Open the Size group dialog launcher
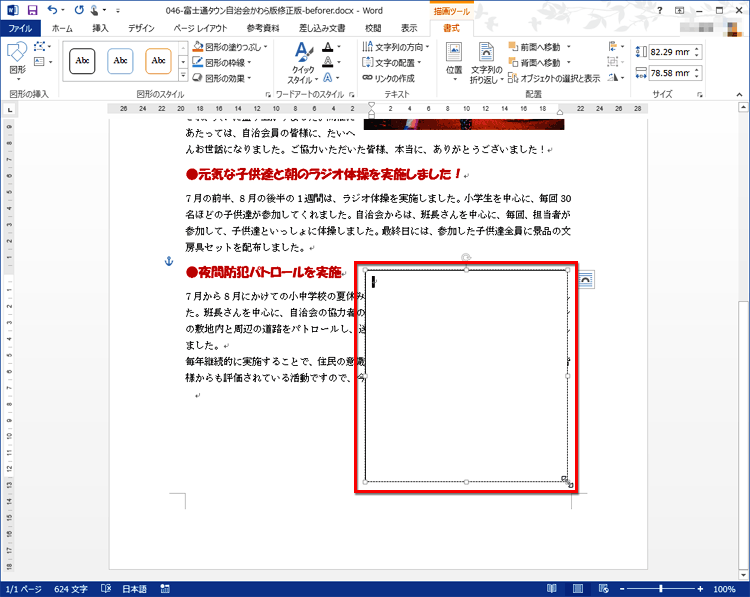The width and height of the screenshot is (750, 597). tap(700, 95)
